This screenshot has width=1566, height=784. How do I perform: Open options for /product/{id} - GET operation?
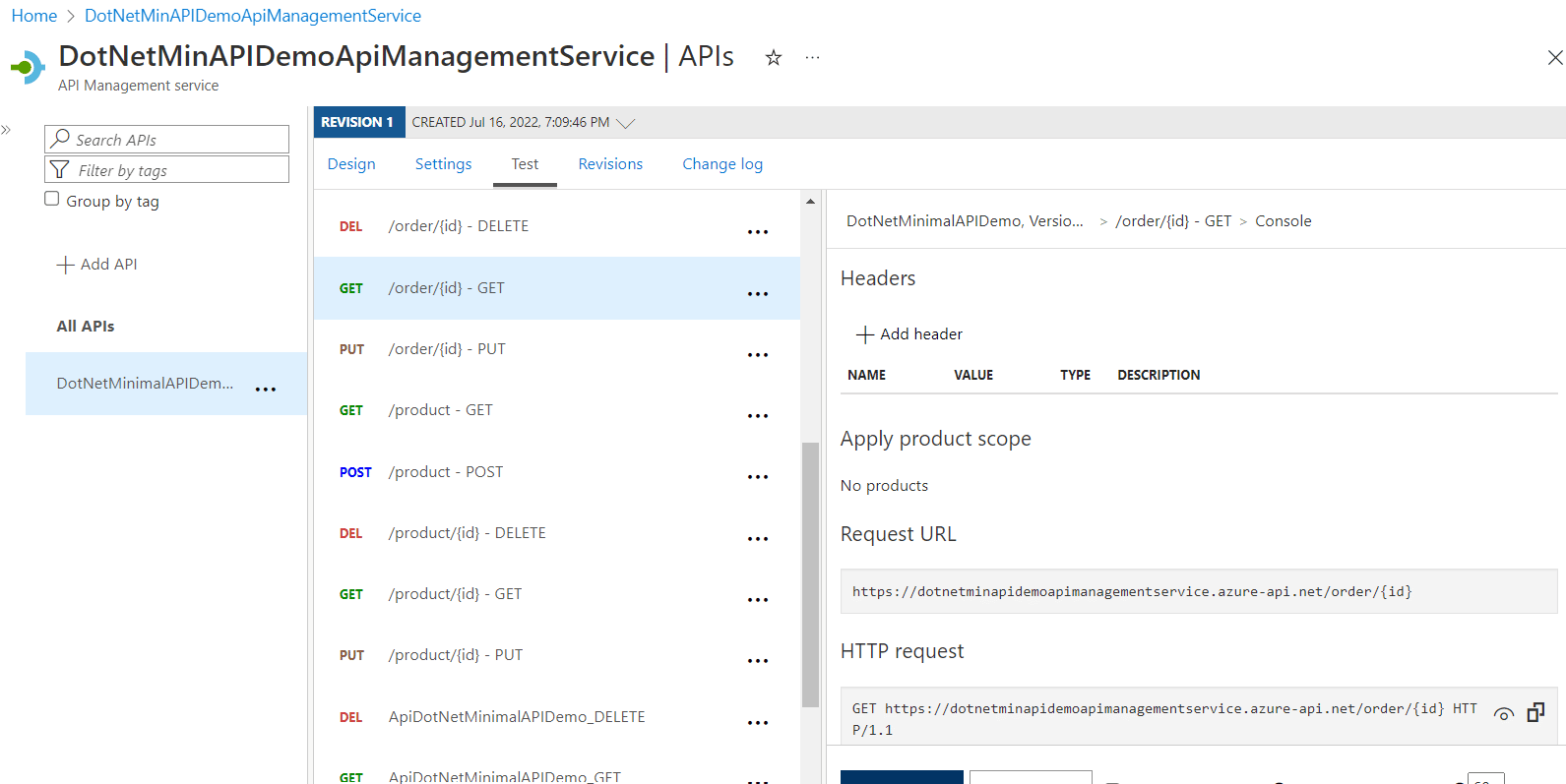758,600
